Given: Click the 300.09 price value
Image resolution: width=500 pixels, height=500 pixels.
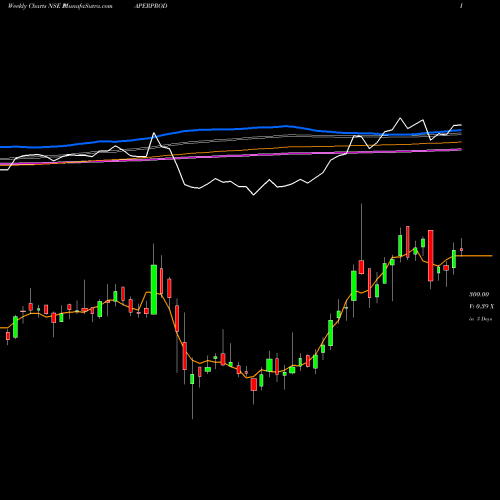Looking at the screenshot, I should click(479, 294).
